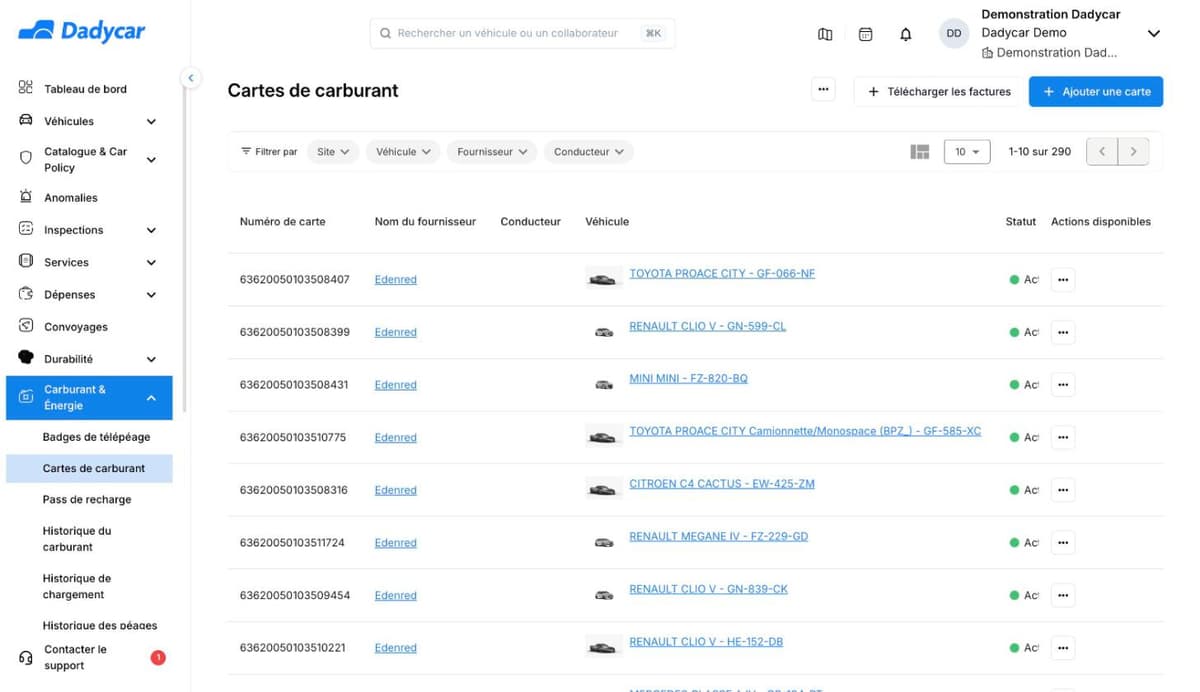Click Citroen C4 Cactus vehicle thumbnail
Viewport: 1200px width, 692px height.
tap(603, 490)
